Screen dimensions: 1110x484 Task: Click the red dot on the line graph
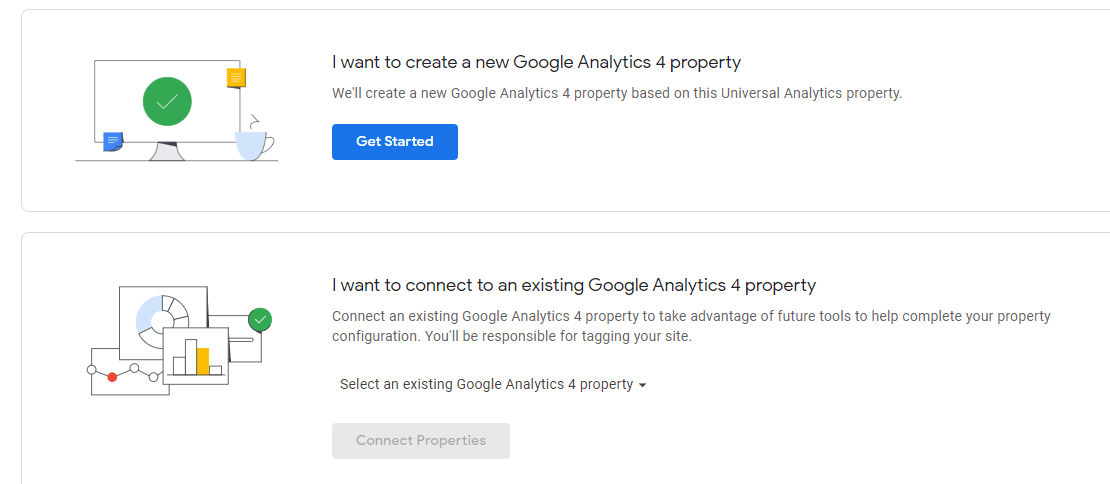(x=112, y=377)
